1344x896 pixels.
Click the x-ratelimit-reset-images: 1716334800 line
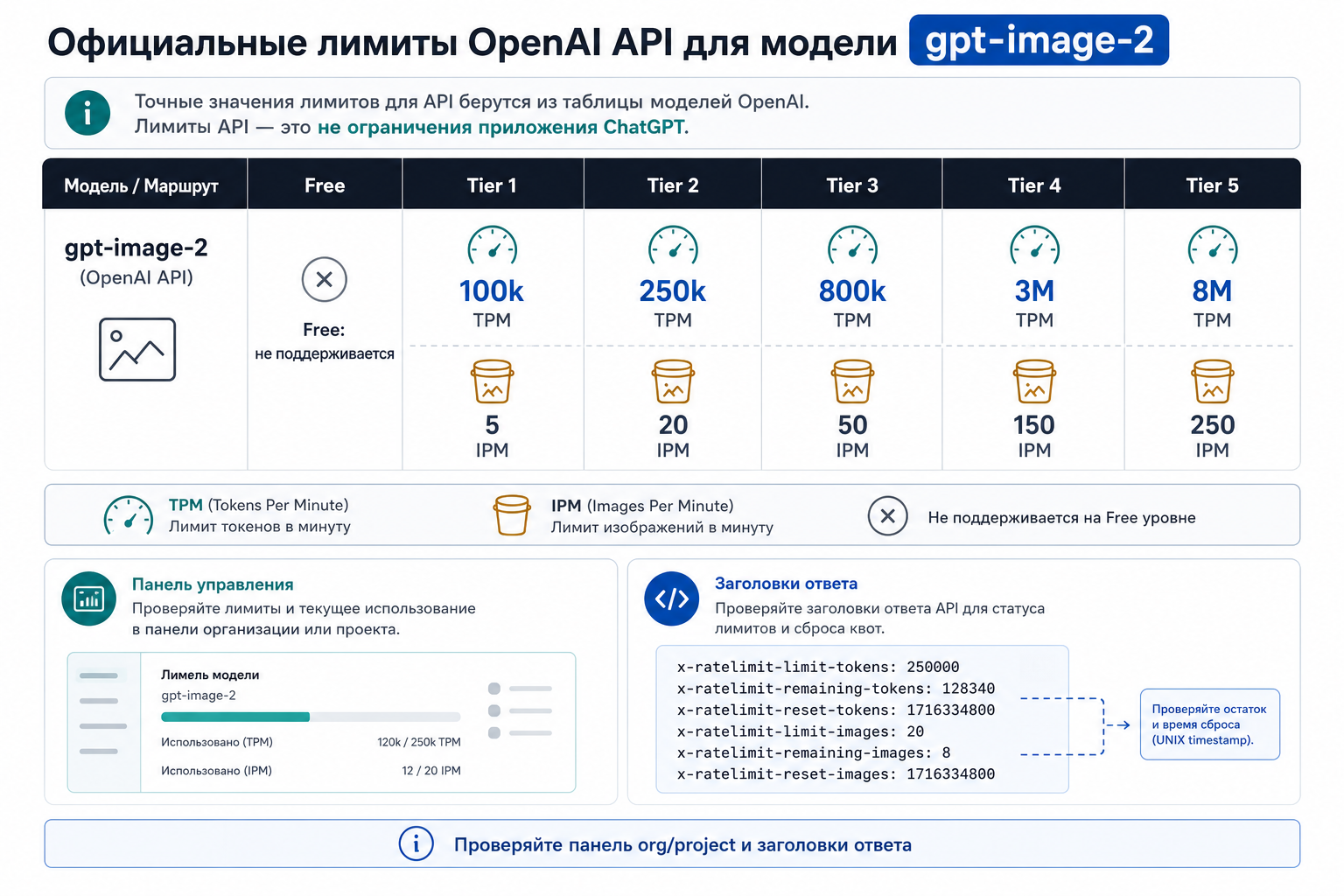click(836, 774)
